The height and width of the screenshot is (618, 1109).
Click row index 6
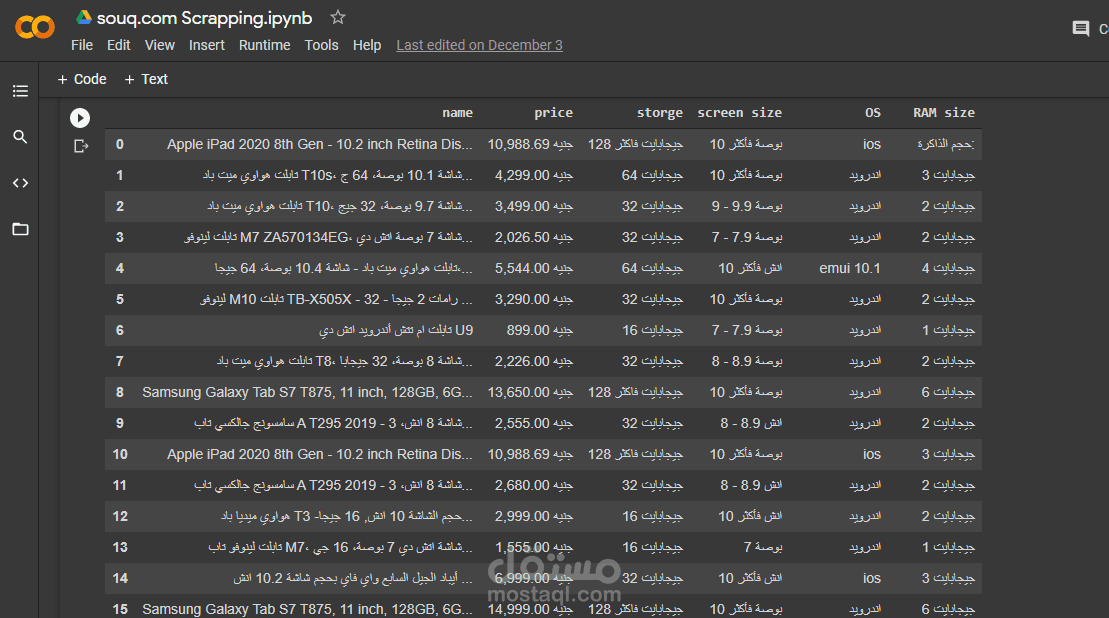pos(120,330)
